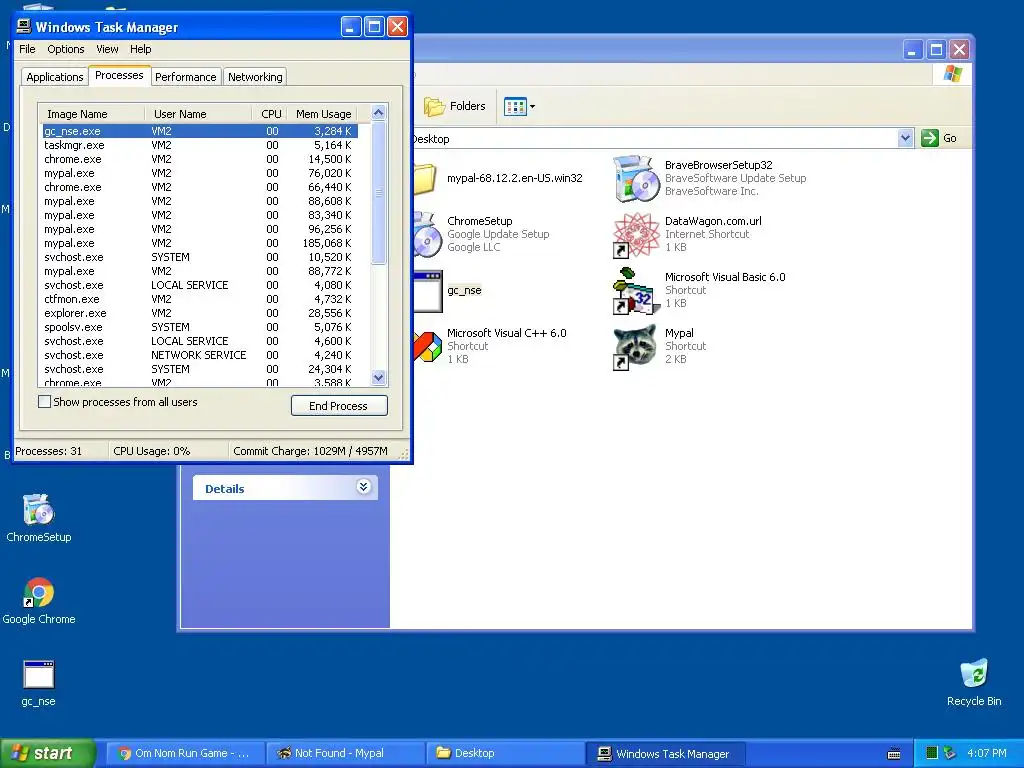Select the Processes tab

tap(120, 75)
